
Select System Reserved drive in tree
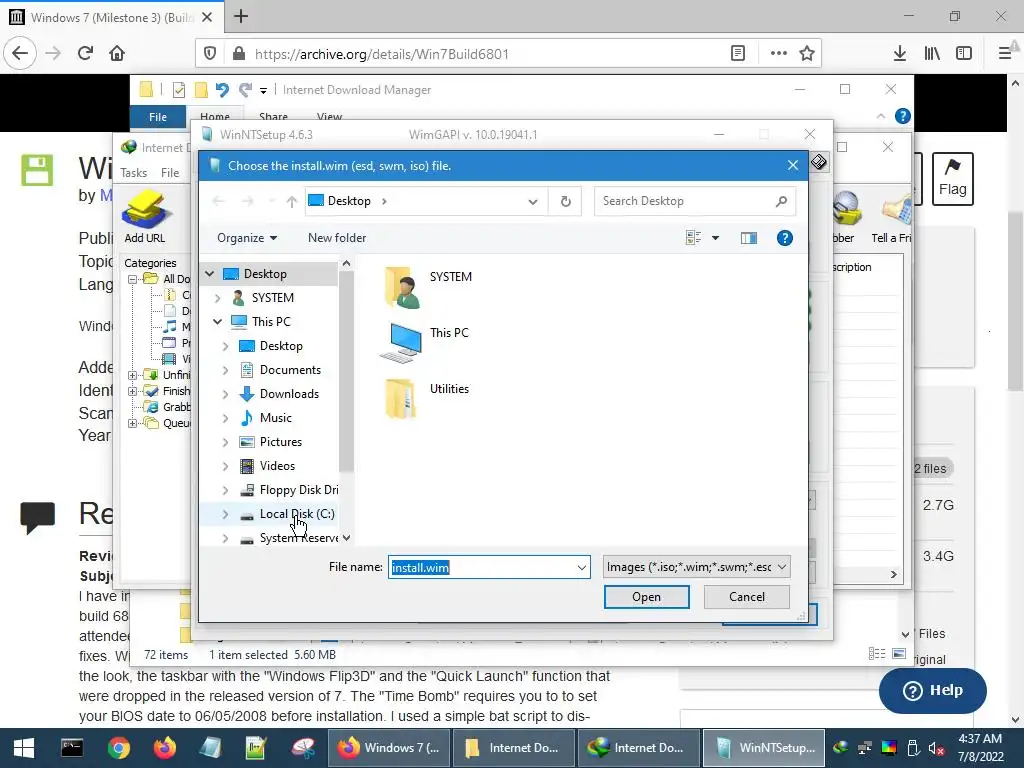(298, 538)
